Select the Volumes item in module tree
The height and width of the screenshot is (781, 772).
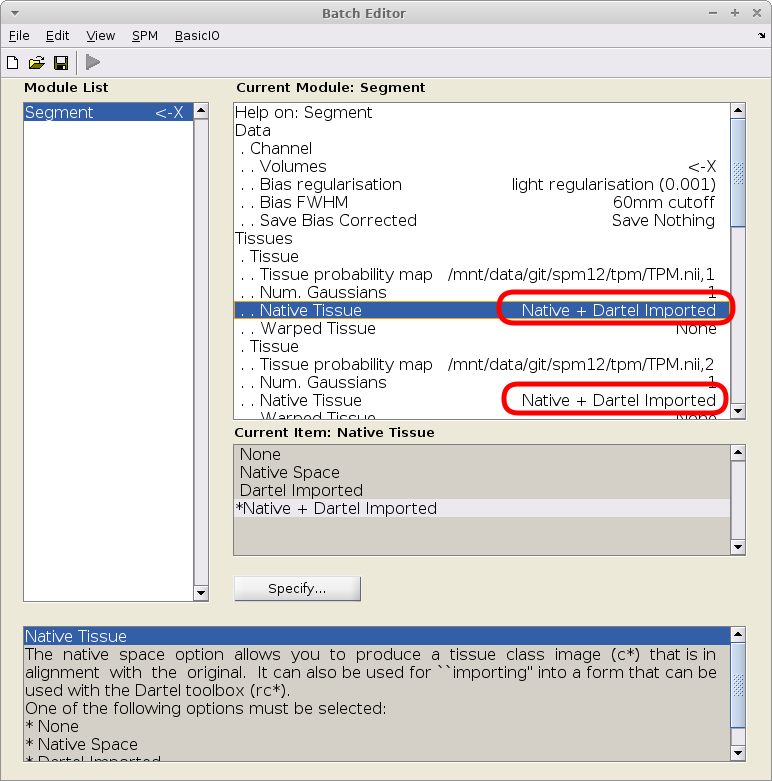point(292,166)
